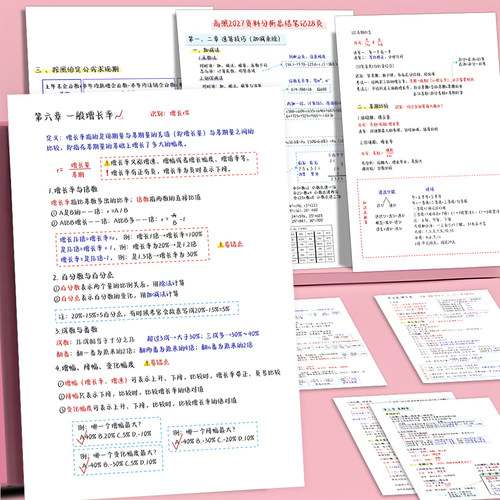Click the red dotted summary box on right page
500x500 pixels.
click(x=428, y=217)
